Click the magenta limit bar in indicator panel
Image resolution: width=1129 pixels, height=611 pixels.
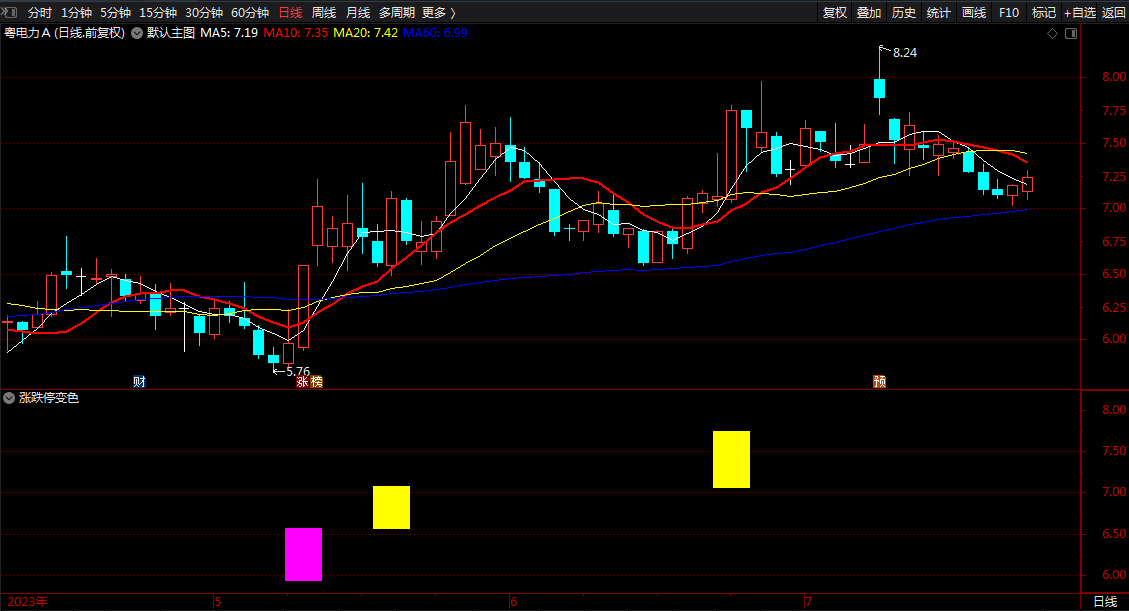(303, 554)
